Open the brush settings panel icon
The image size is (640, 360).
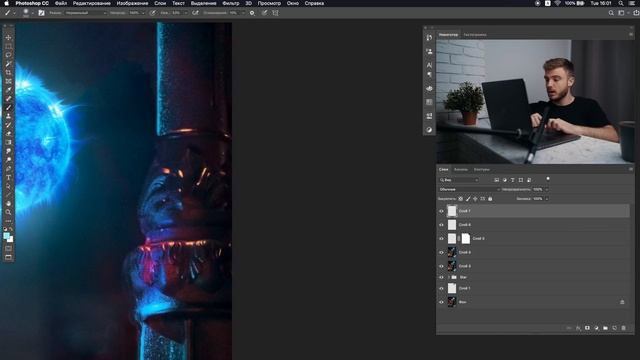(41, 13)
